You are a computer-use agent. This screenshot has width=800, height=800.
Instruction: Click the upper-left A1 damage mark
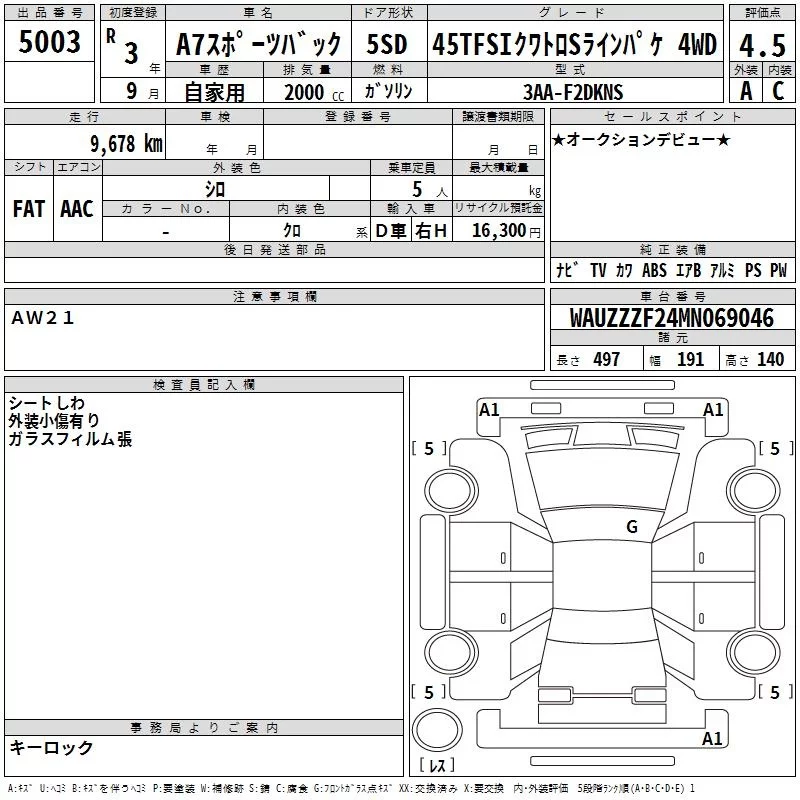click(489, 410)
